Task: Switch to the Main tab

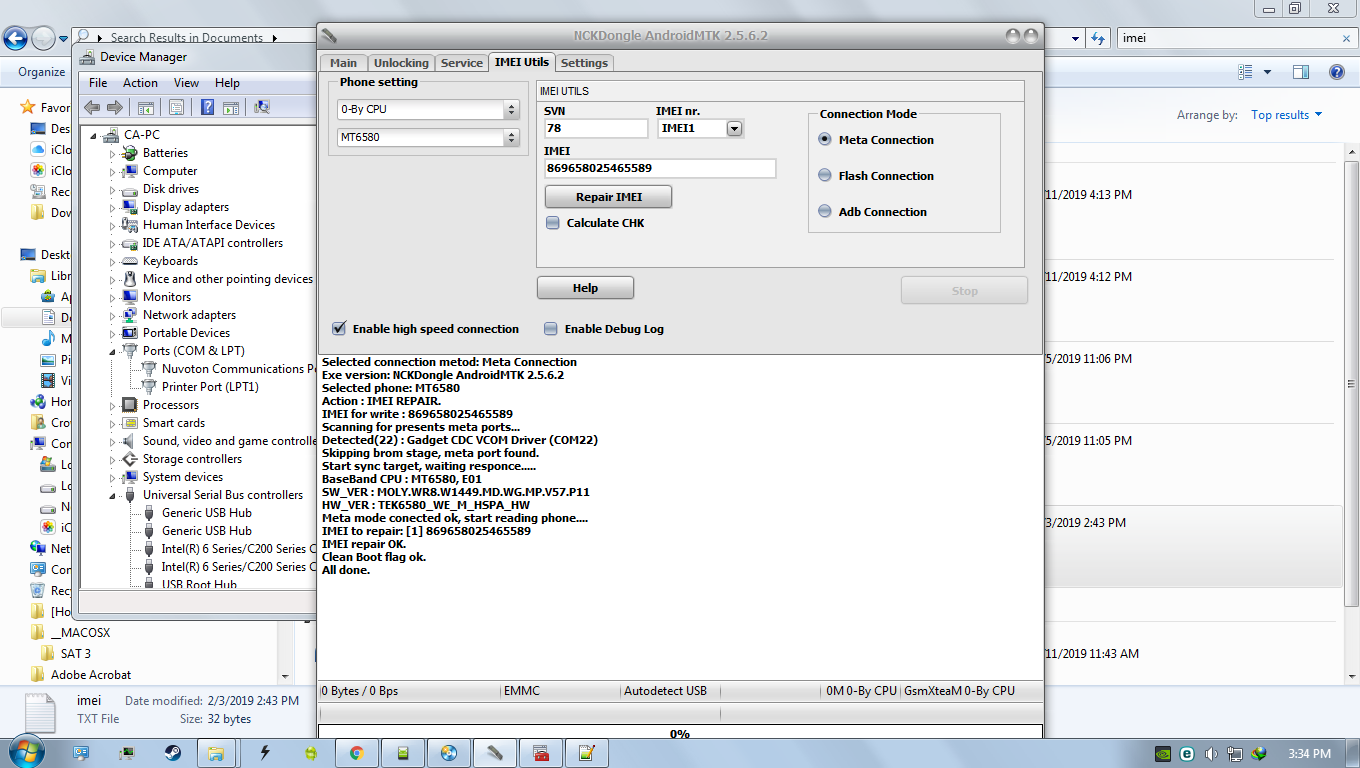Action: pyautogui.click(x=343, y=63)
